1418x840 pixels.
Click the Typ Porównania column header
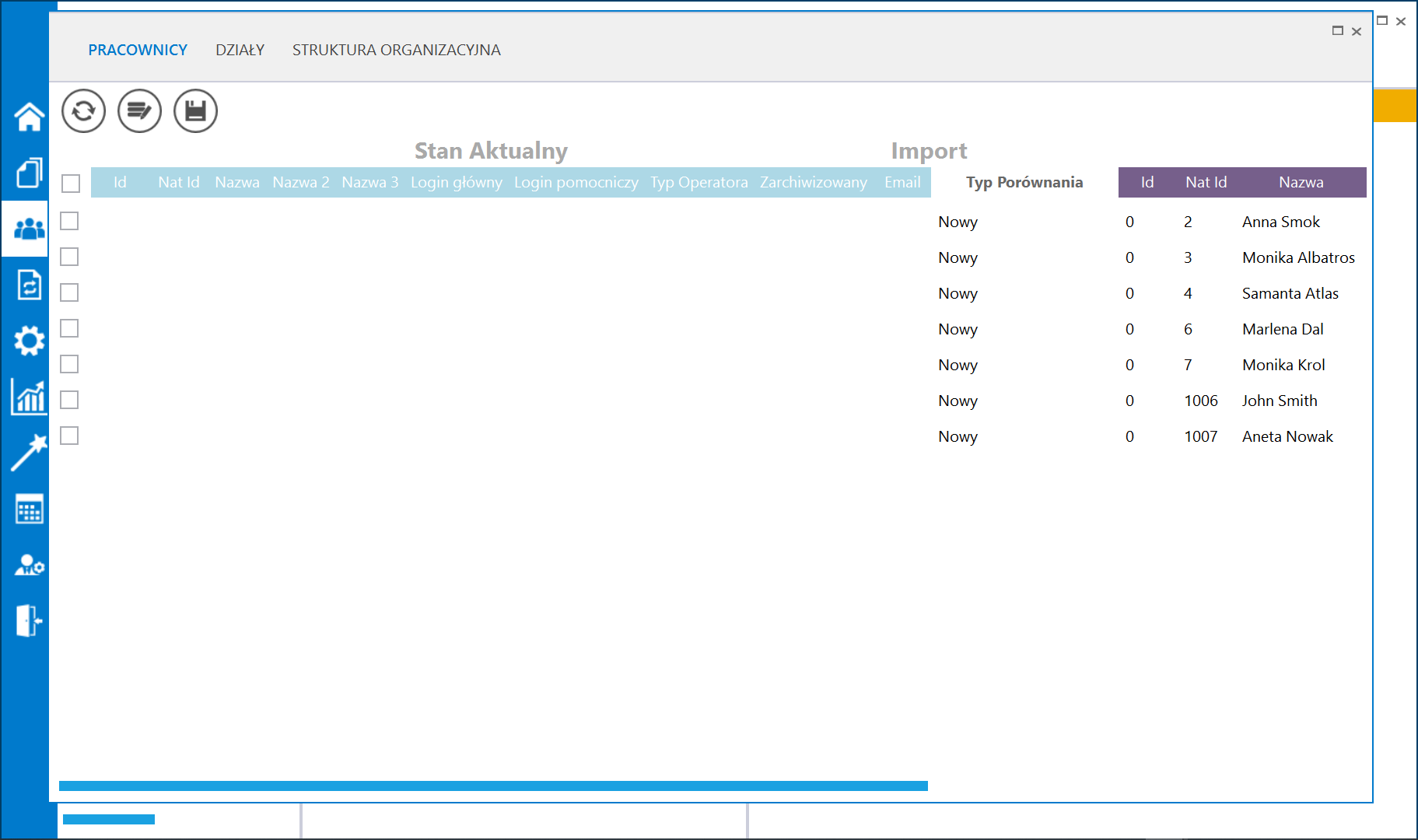[x=1024, y=182]
